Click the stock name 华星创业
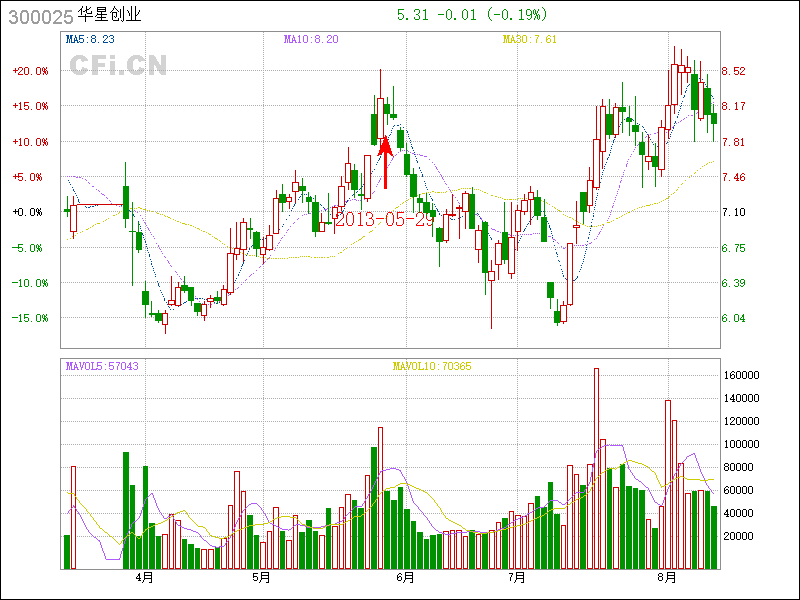The image size is (800, 600). click(110, 16)
